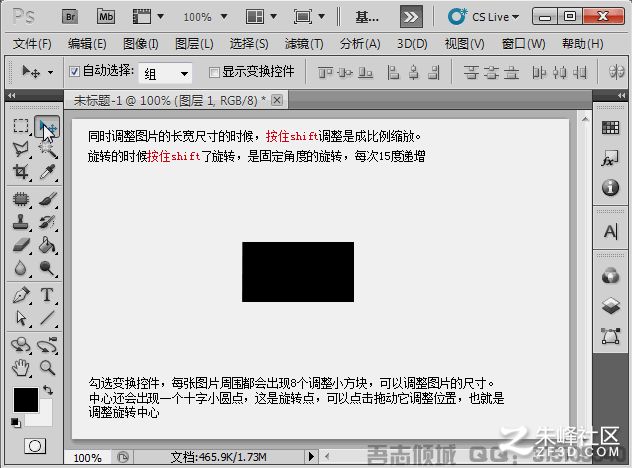
Task: Click the zoom percentage field in status bar
Action: point(87,458)
